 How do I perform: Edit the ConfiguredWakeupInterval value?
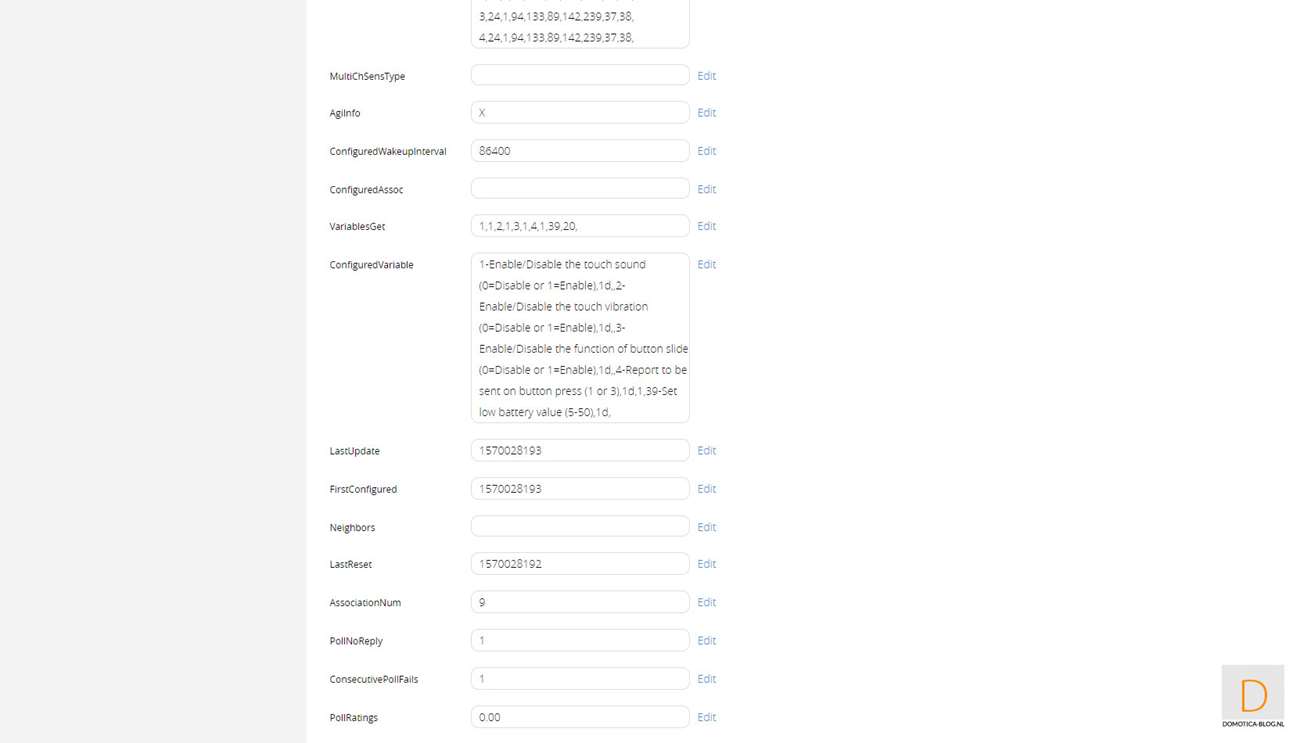(706, 151)
